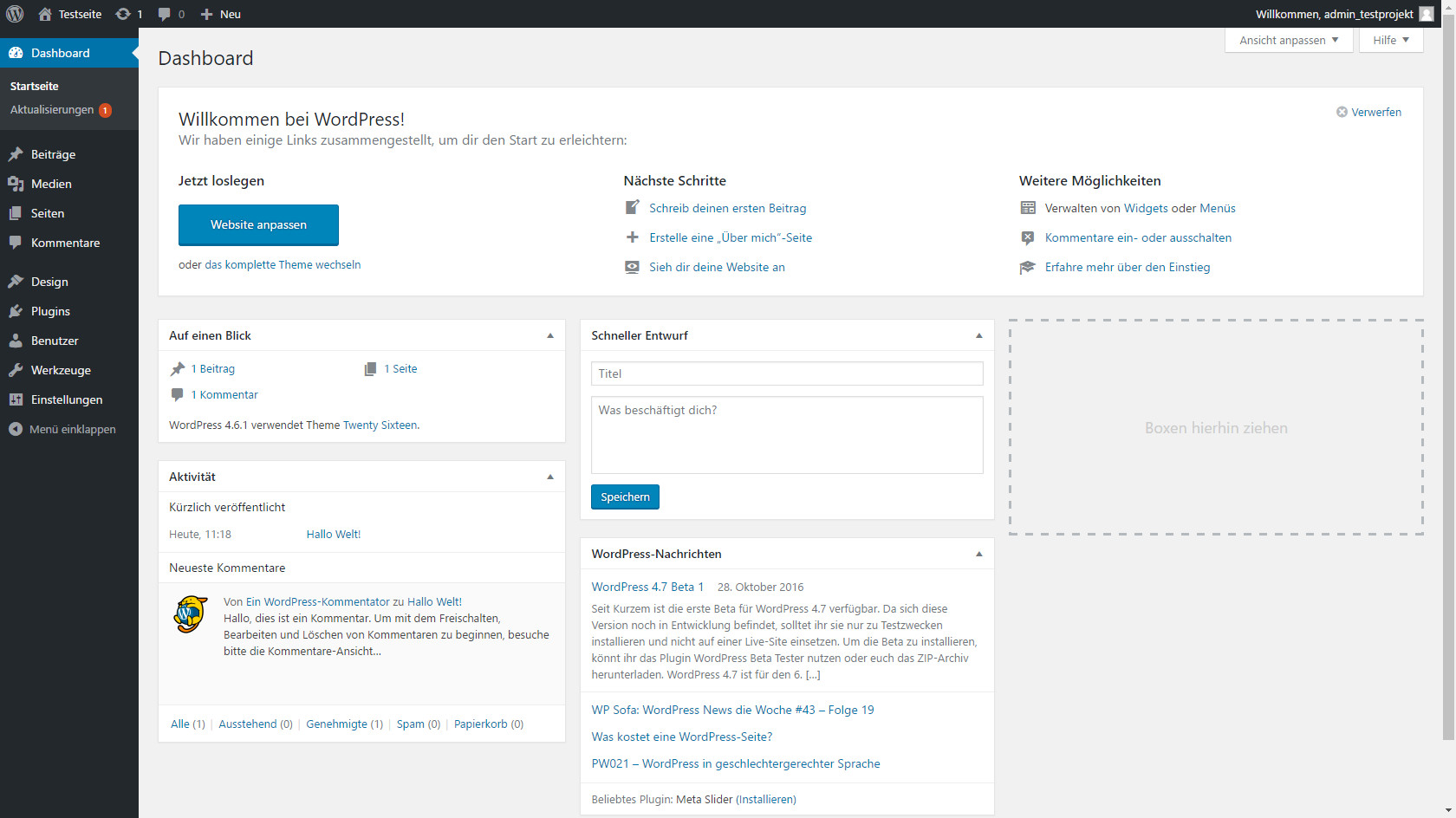Image resolution: width=1456 pixels, height=818 pixels.
Task: Collapse menu via the arrow icon
Action: [x=16, y=429]
